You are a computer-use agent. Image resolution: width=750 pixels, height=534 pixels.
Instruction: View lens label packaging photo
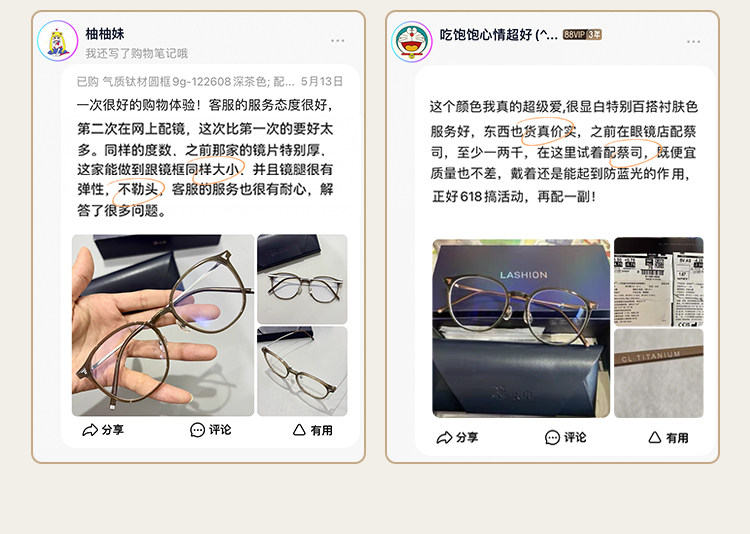[659, 282]
